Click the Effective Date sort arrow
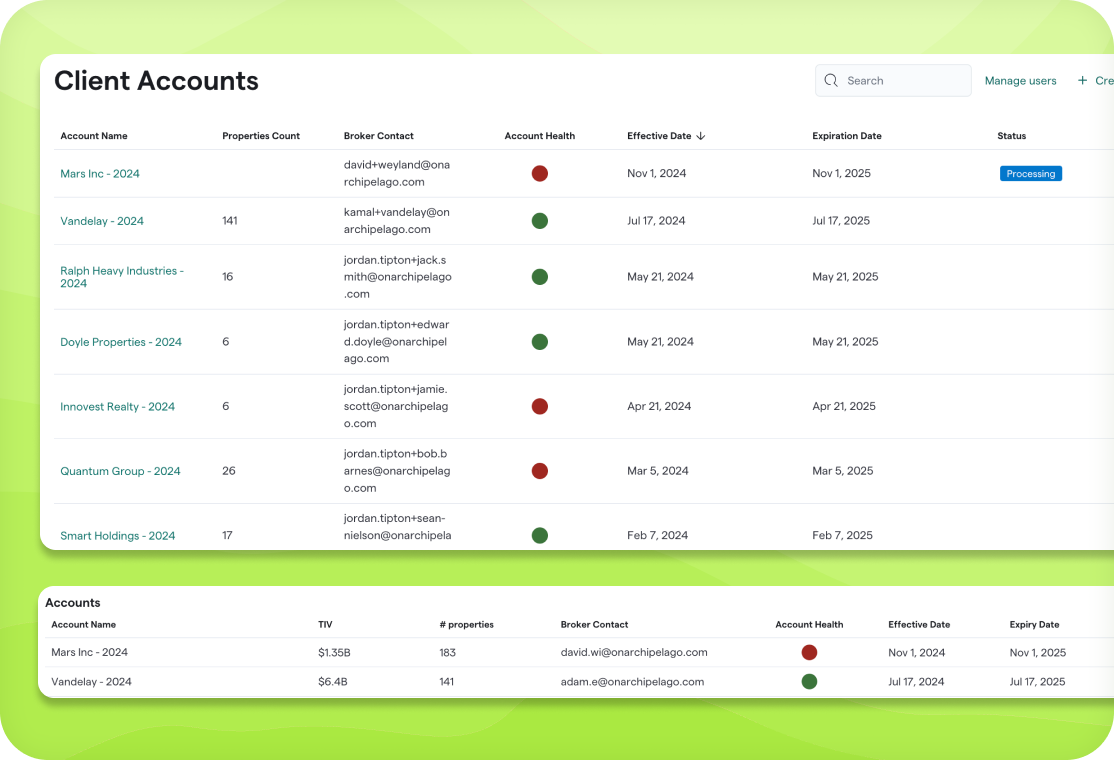This screenshot has width=1114, height=760. click(x=701, y=136)
